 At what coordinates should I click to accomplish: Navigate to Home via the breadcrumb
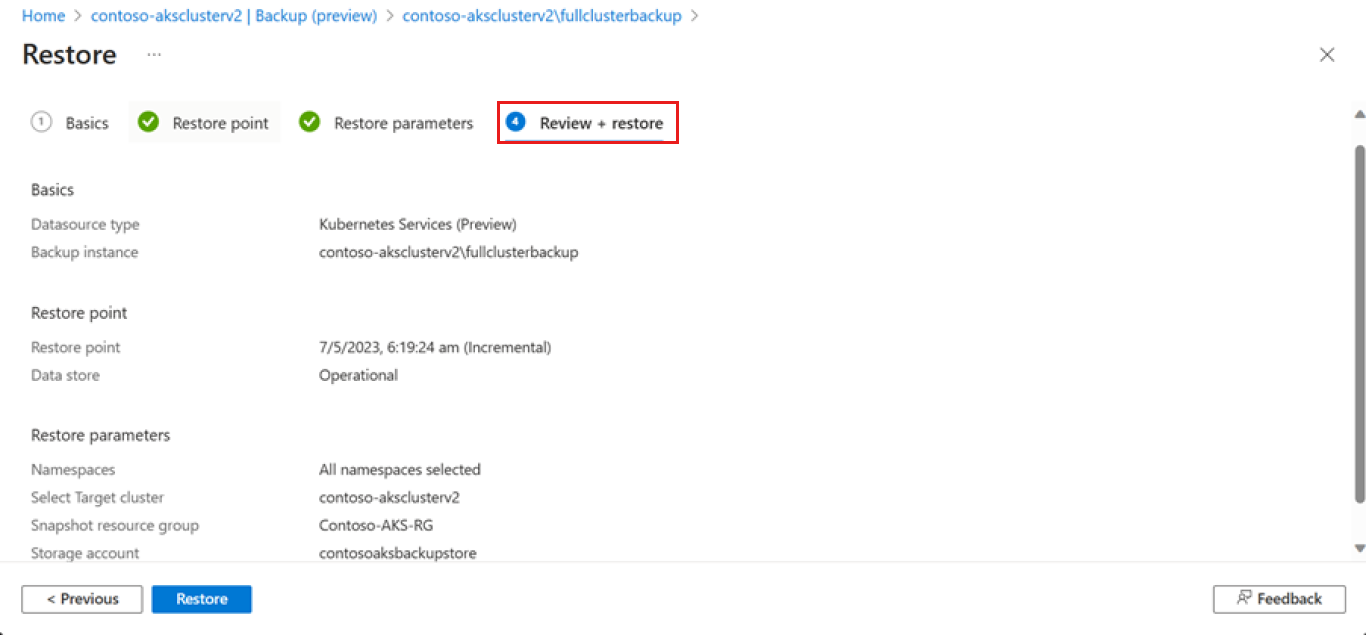coord(43,15)
